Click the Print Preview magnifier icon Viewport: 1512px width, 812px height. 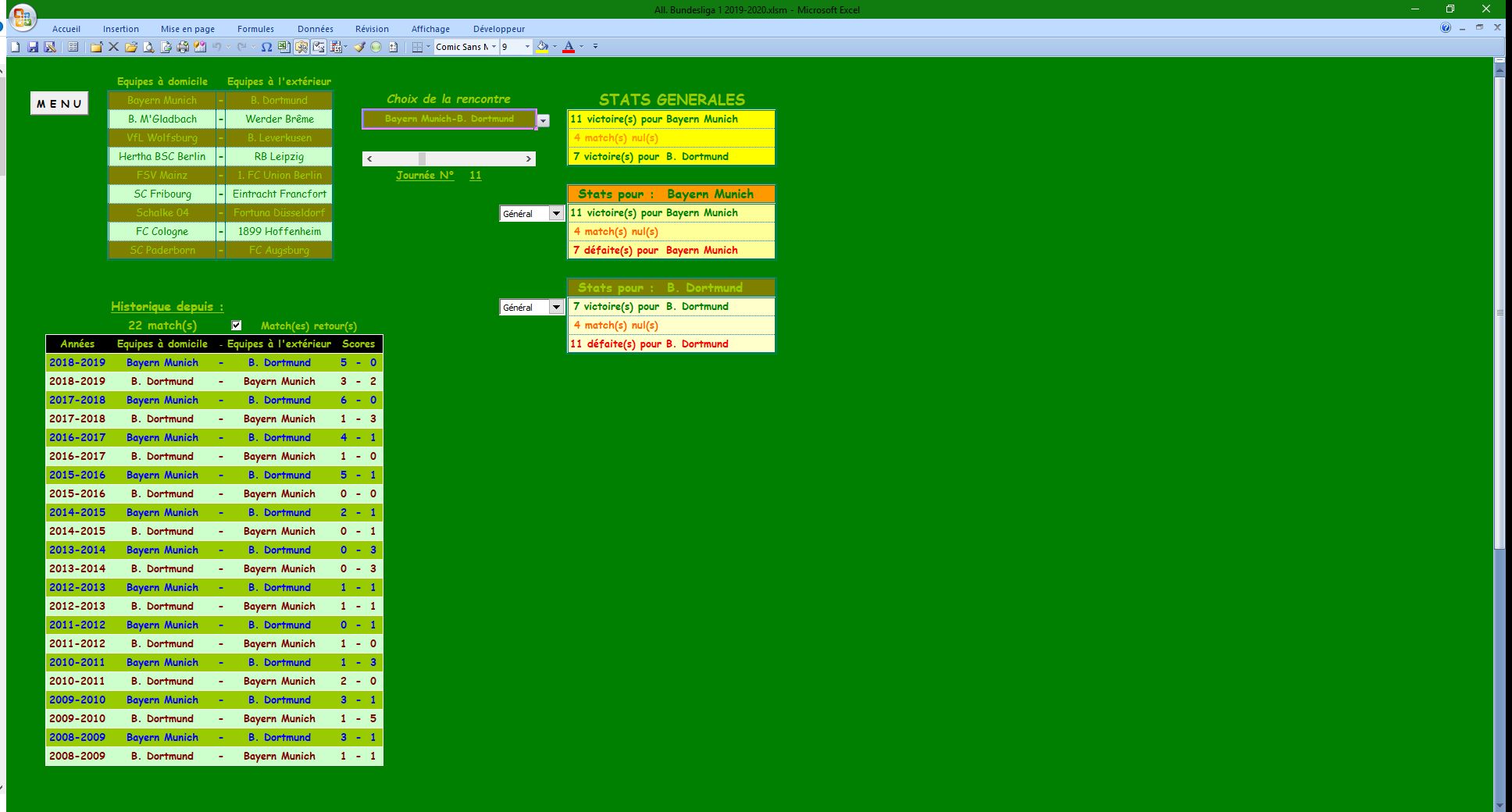[148, 47]
